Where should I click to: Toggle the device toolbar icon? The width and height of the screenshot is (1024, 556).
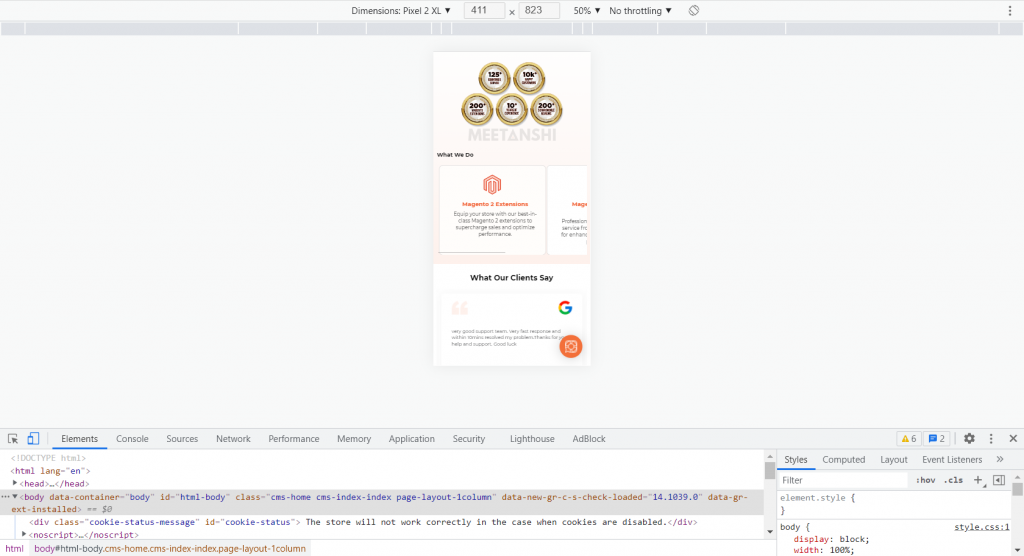tap(32, 439)
